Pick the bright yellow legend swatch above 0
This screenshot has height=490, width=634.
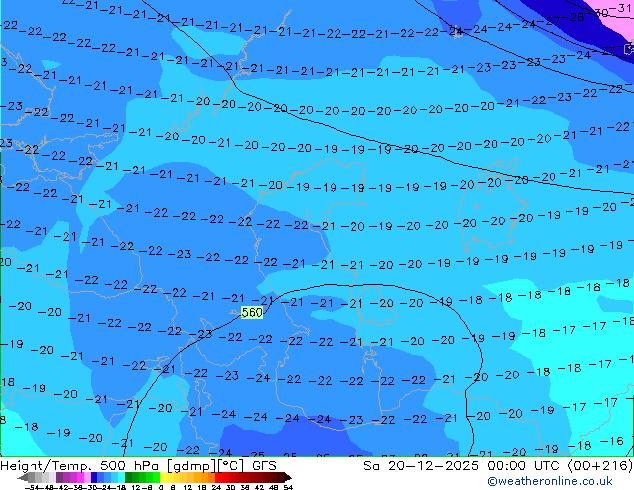(163, 477)
